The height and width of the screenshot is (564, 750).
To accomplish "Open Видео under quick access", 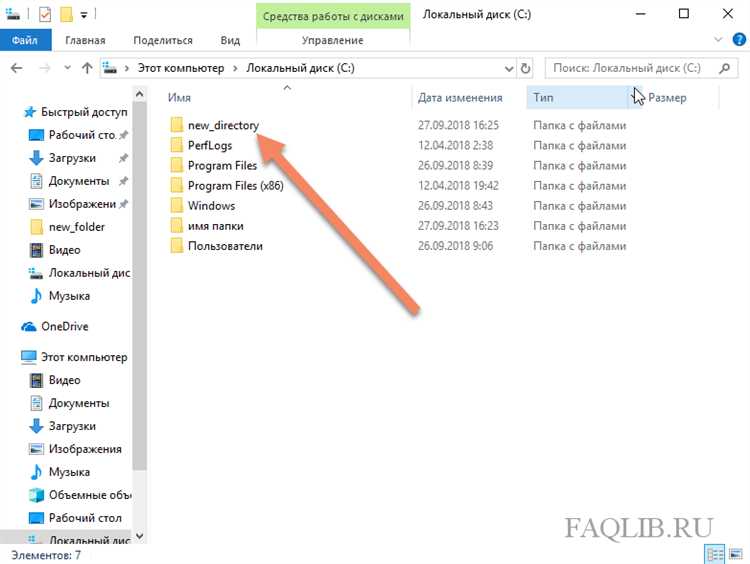I will (x=65, y=250).
